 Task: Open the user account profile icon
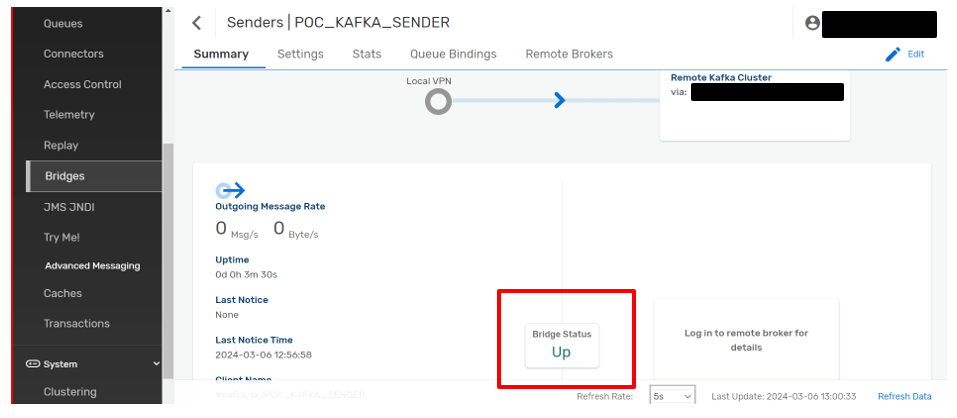[812, 23]
